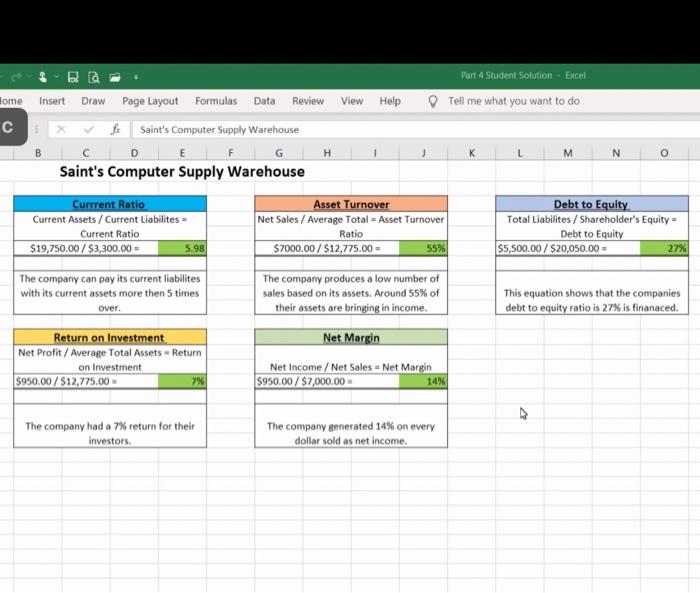Click the blue Current Ratio header cell
The height and width of the screenshot is (593, 700).
point(110,204)
